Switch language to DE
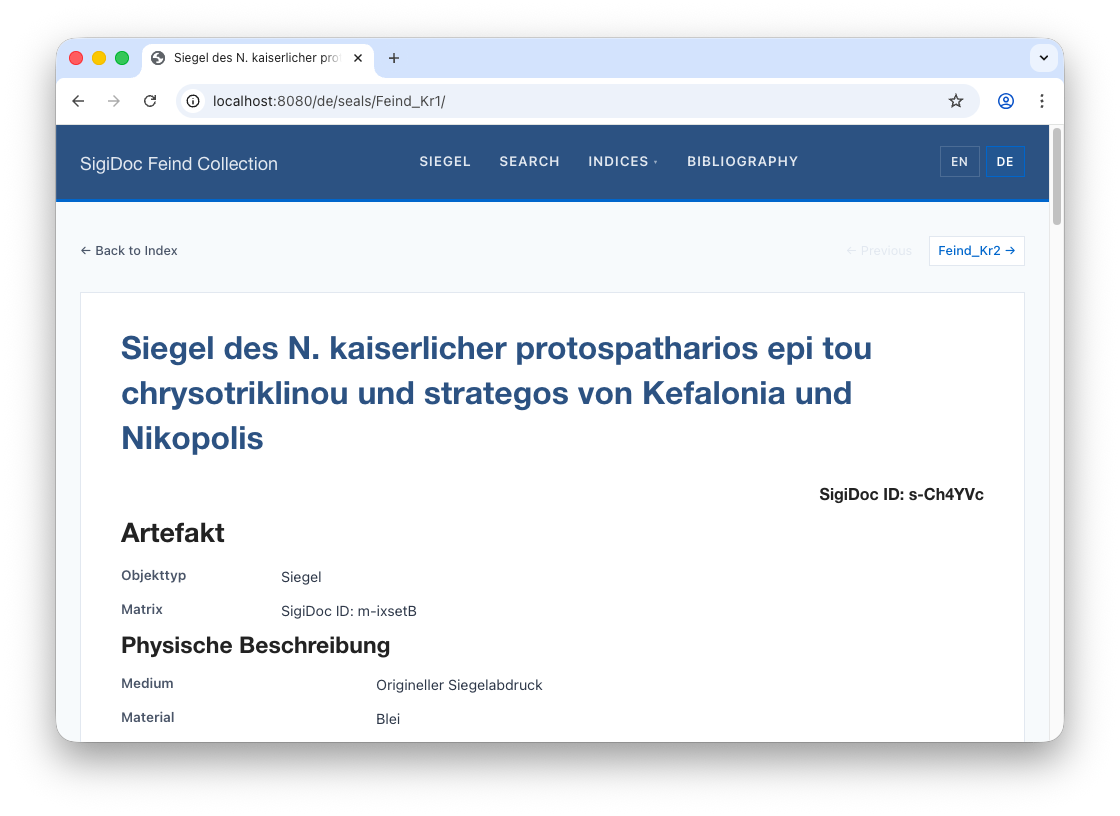This screenshot has width=1120, height=816. tap(1005, 162)
